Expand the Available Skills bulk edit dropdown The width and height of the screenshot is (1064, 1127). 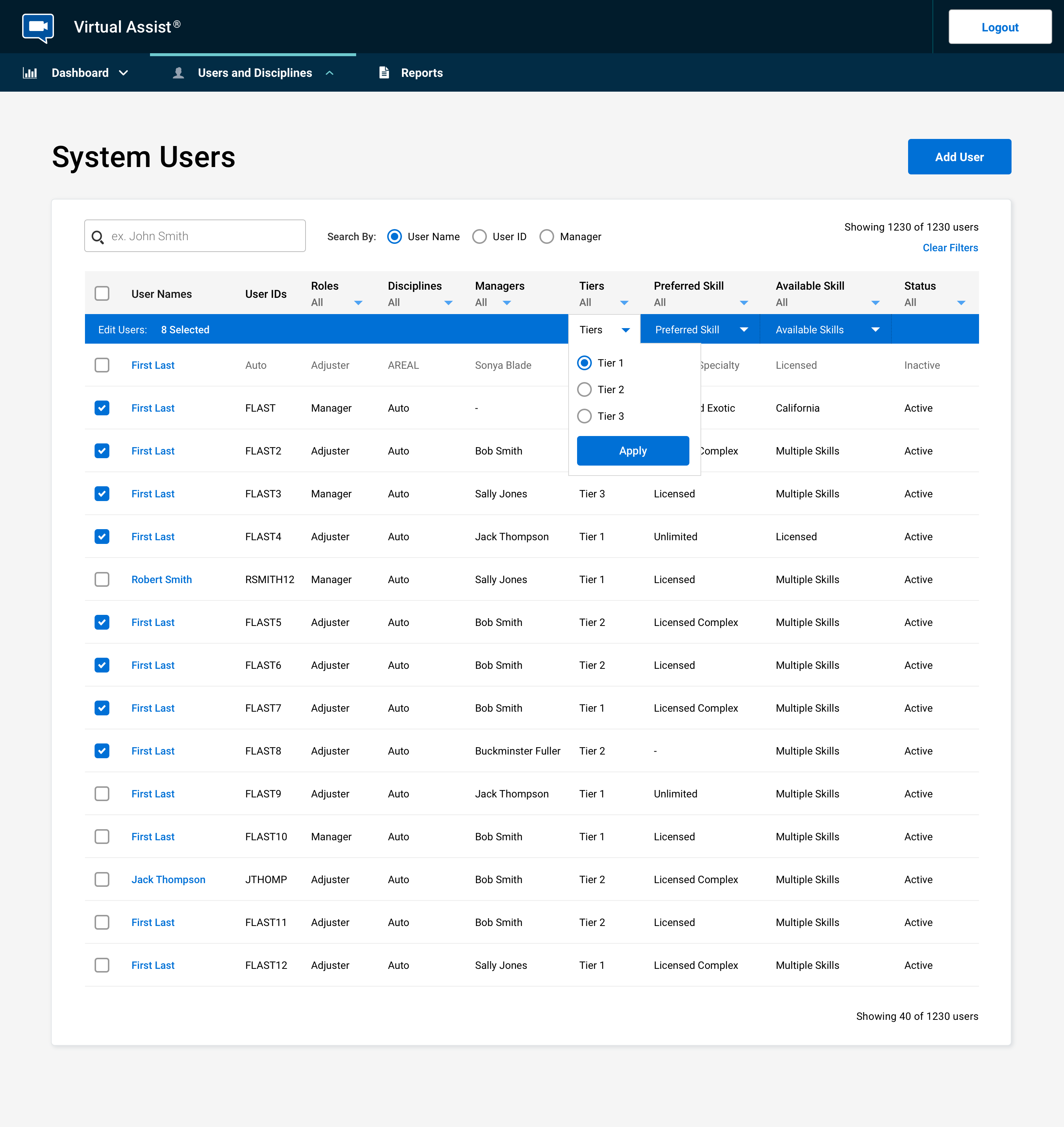[x=826, y=330]
